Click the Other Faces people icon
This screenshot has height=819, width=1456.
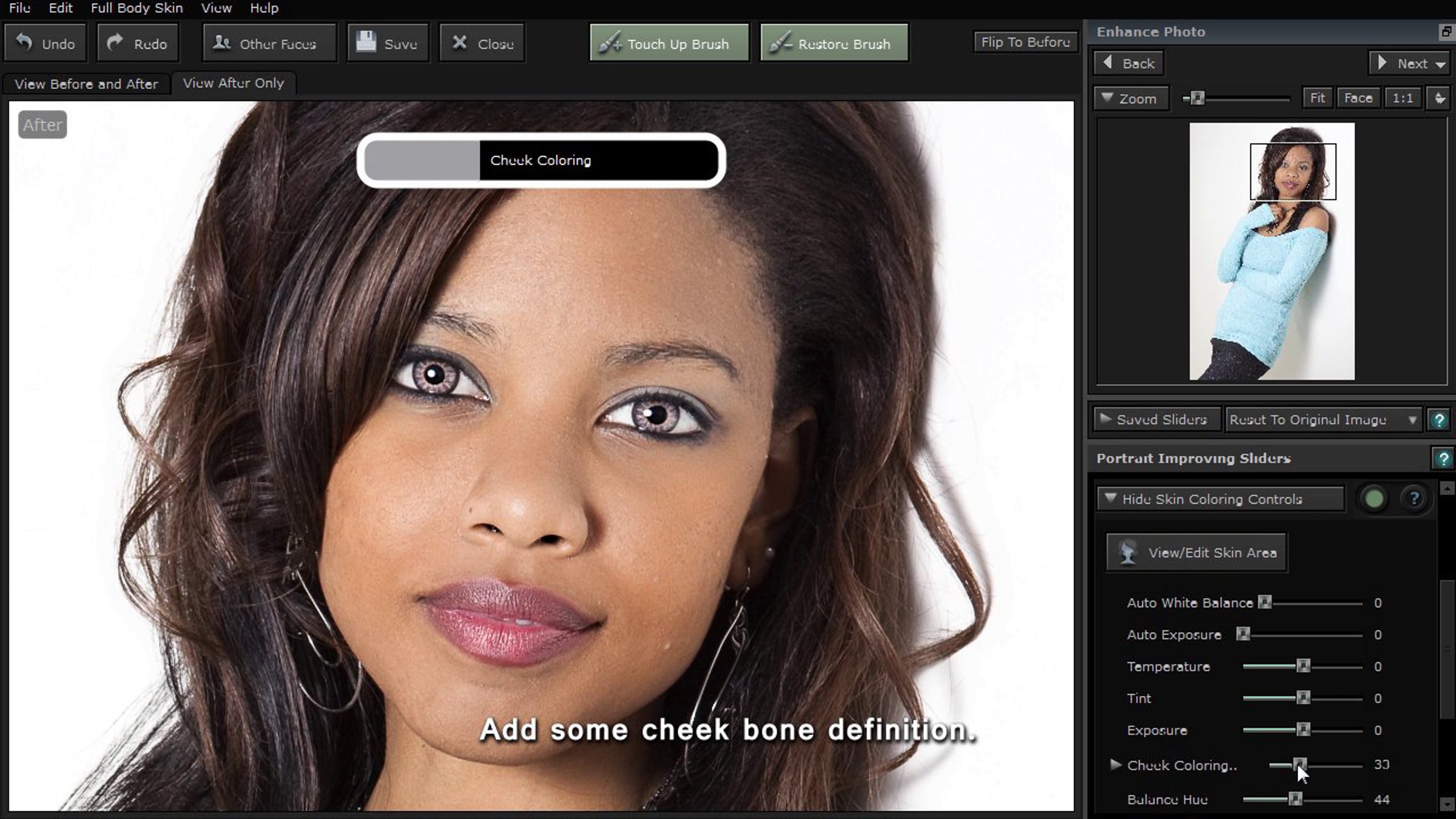[222, 42]
